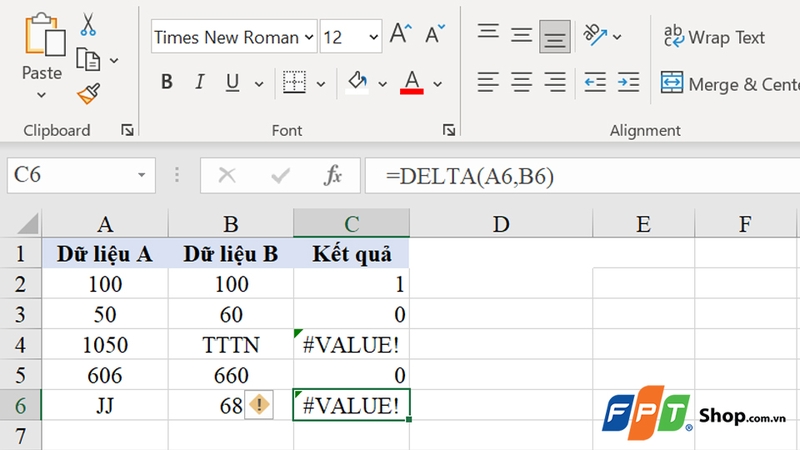Toggle the Bottom Align button
The width and height of the screenshot is (800, 450).
pos(555,36)
